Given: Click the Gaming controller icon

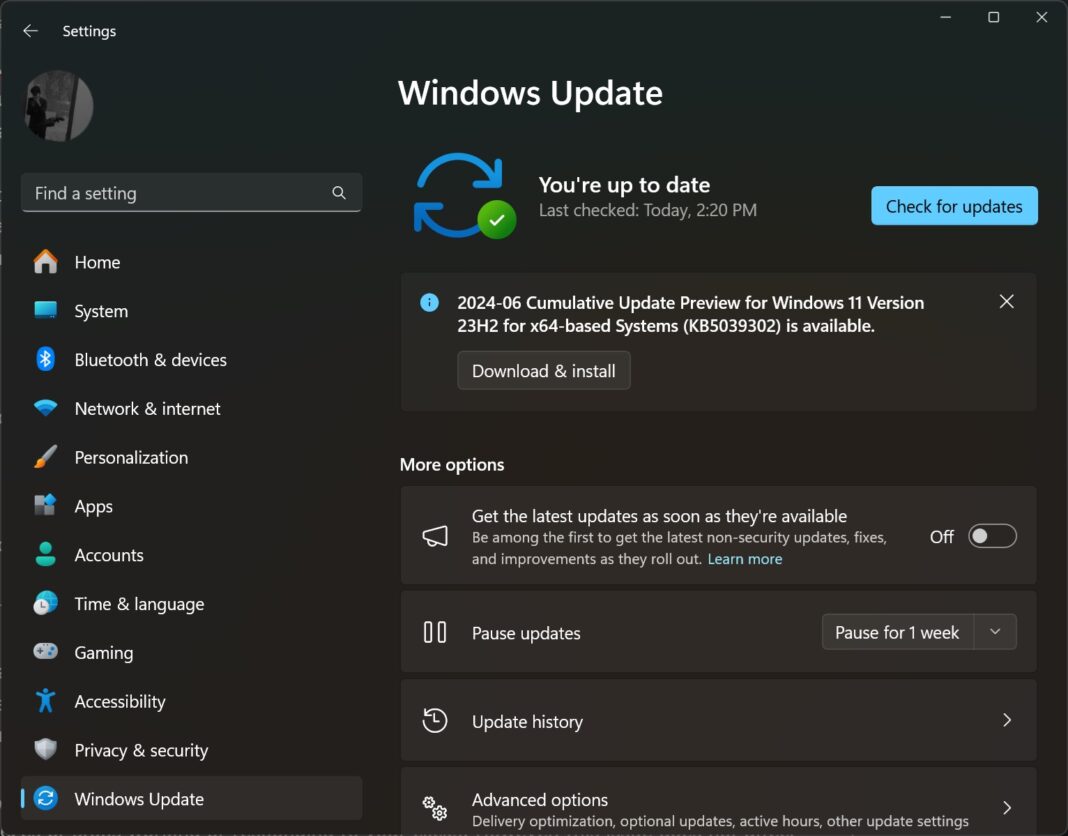Looking at the screenshot, I should pos(46,652).
